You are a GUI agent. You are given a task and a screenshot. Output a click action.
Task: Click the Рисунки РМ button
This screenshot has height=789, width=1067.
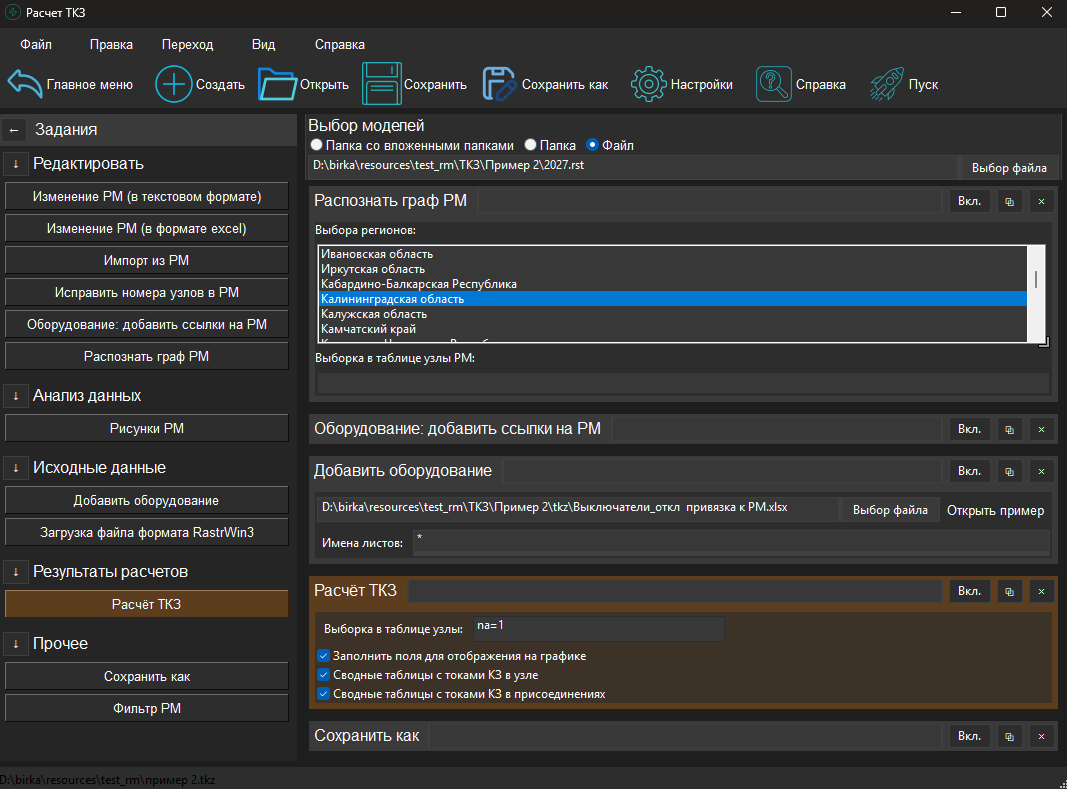point(147,429)
